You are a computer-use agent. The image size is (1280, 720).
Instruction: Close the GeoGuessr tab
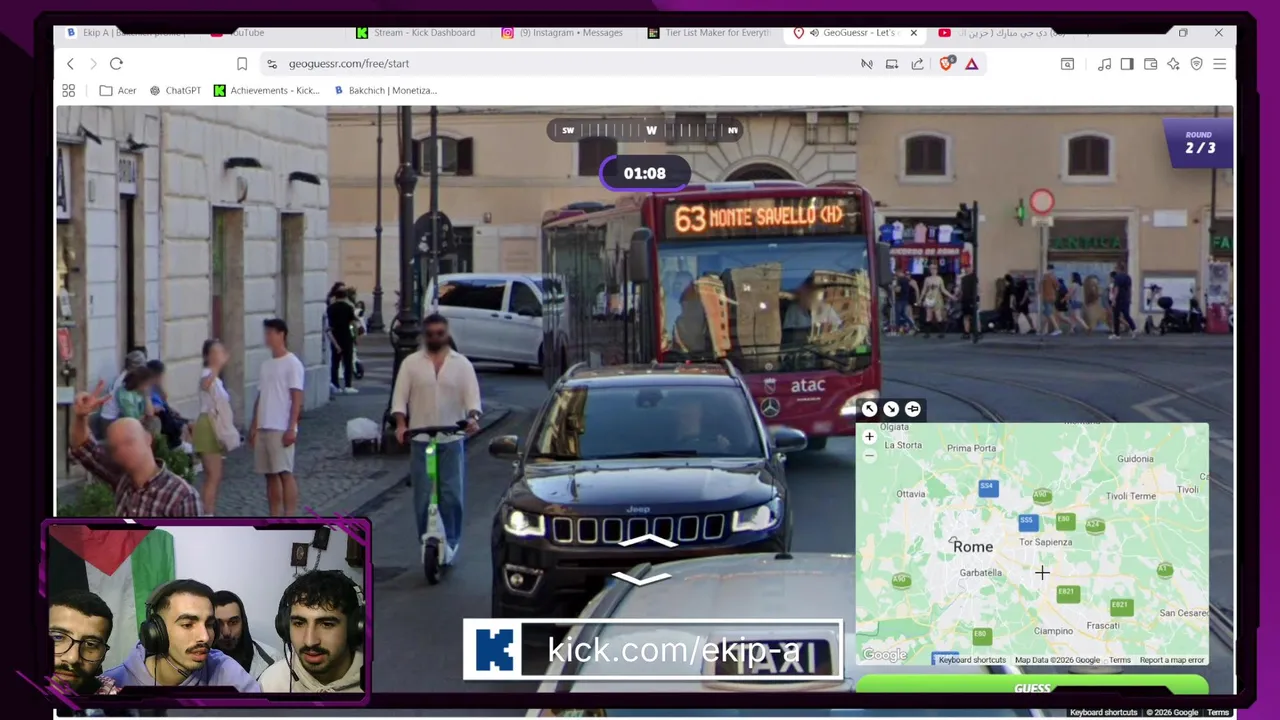pyautogui.click(x=913, y=33)
